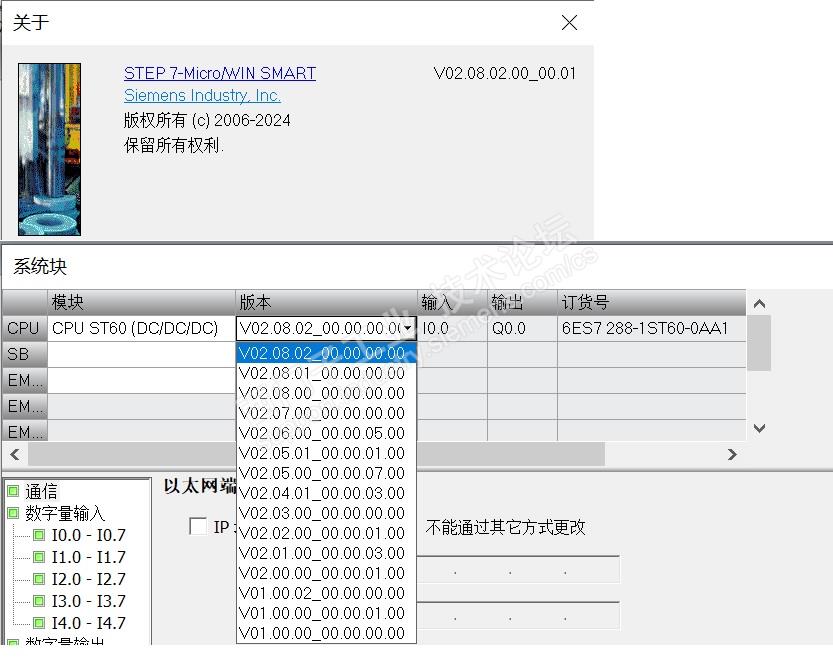
Task: Select the 数字量输入 tree node
Action: point(65,513)
